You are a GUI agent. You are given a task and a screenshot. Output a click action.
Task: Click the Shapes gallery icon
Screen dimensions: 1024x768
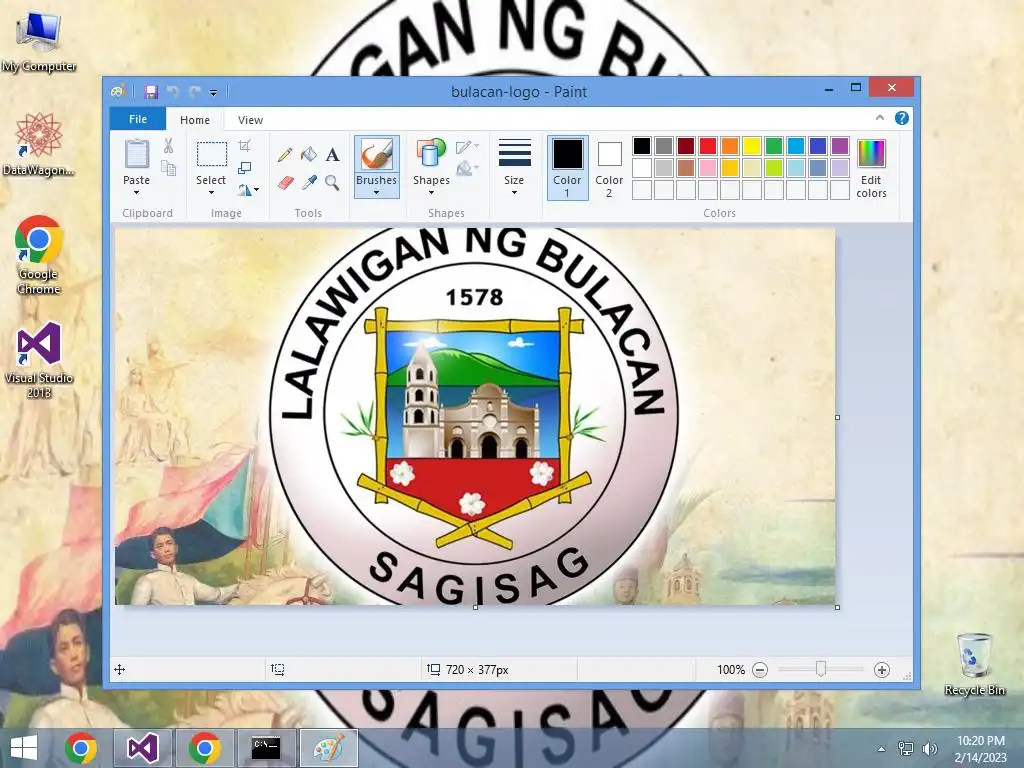coord(431,153)
